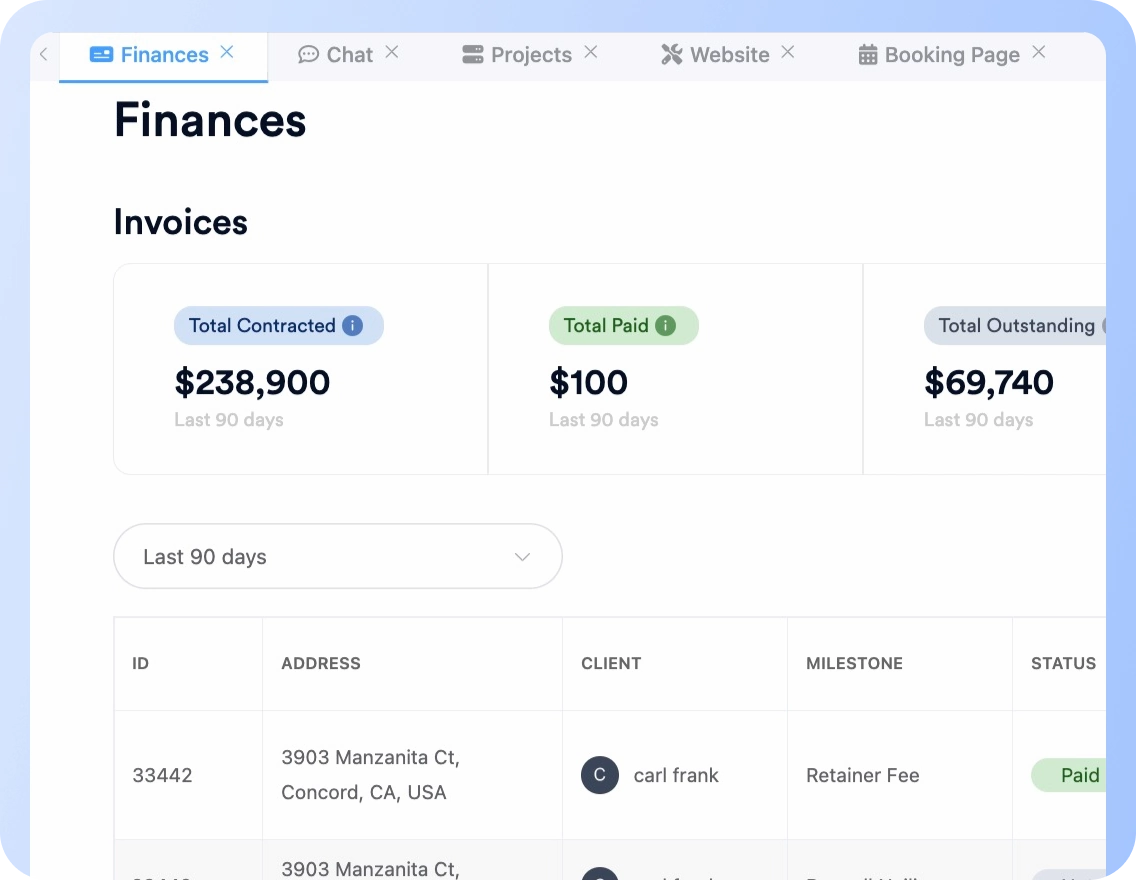Switch to the Projects tab
Viewport: 1136px width, 880px height.
(x=518, y=55)
